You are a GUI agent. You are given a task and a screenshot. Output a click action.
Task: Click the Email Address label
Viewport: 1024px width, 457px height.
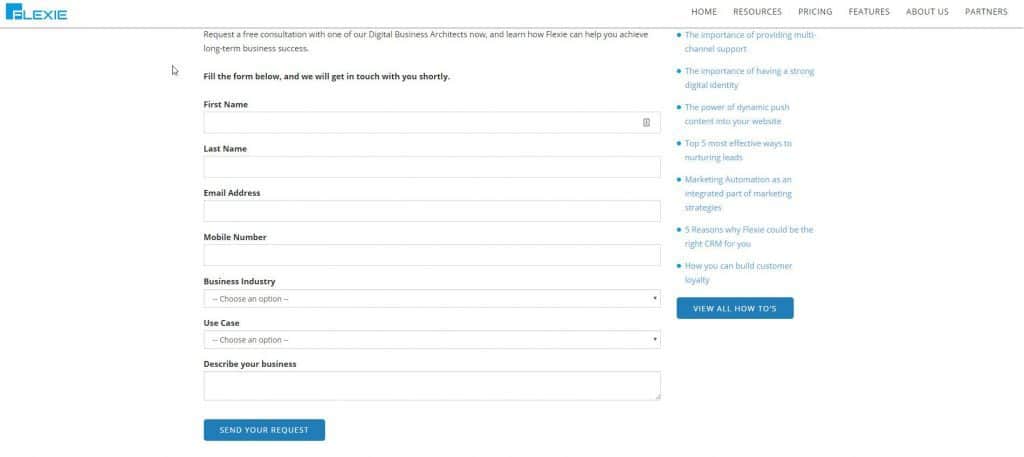(x=232, y=193)
